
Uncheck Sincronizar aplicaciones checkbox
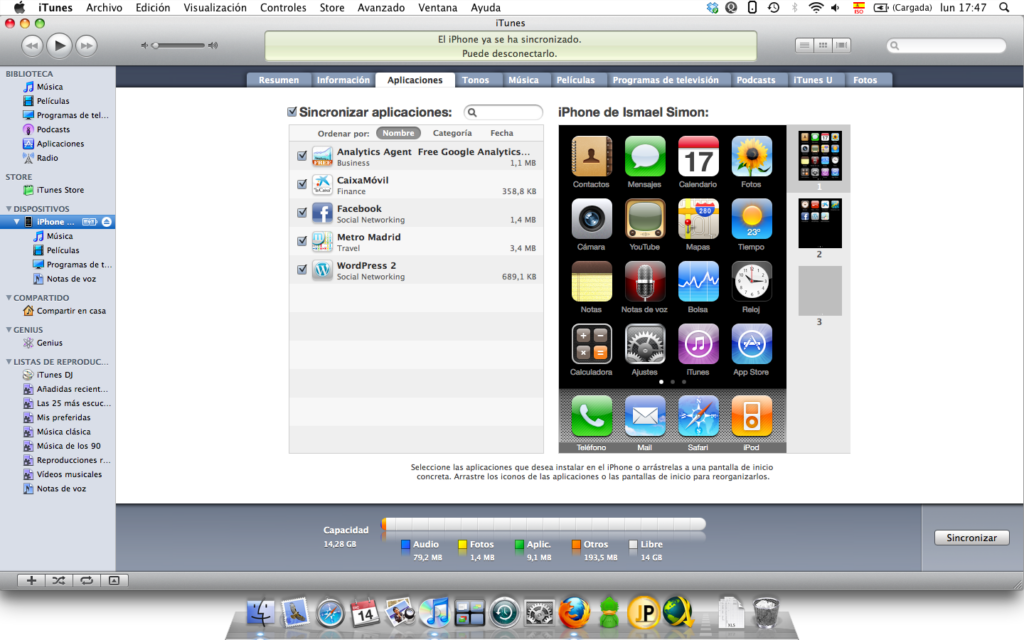[292, 112]
